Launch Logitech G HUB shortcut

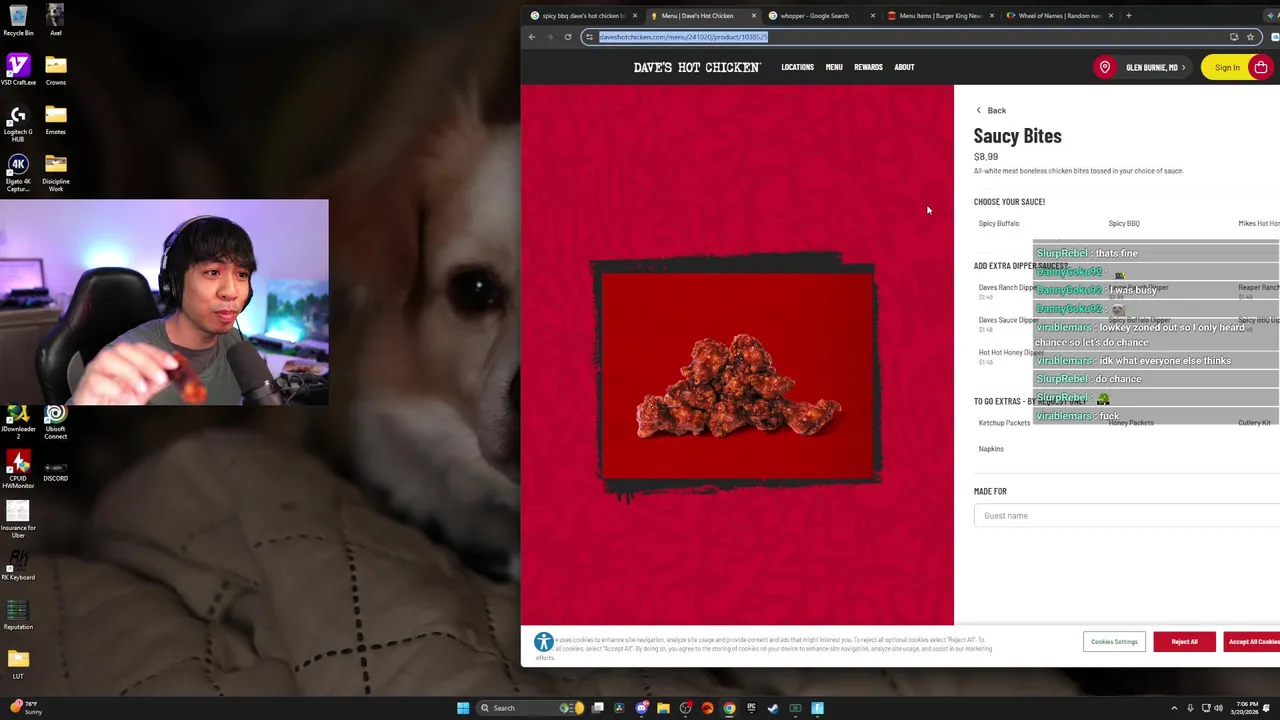(x=18, y=122)
